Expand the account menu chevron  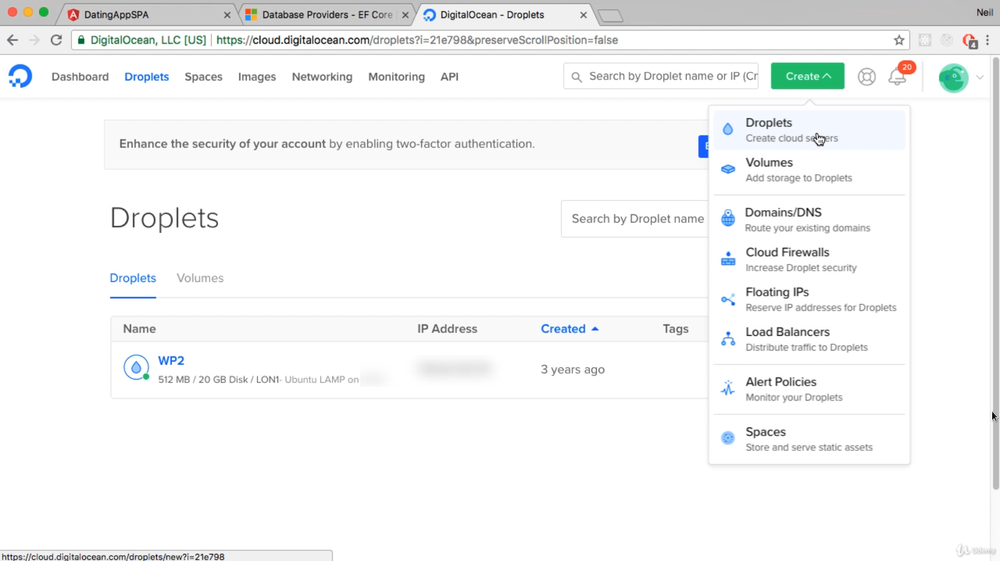tap(980, 77)
